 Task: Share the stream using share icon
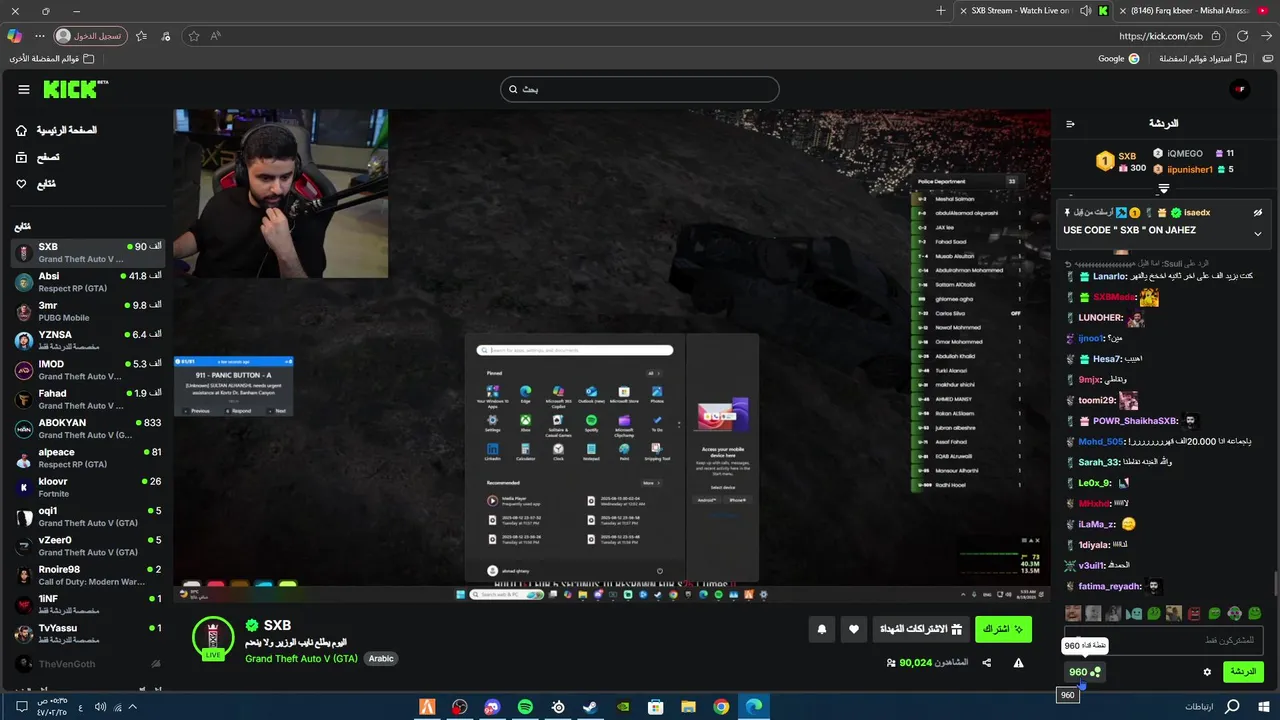tap(987, 663)
